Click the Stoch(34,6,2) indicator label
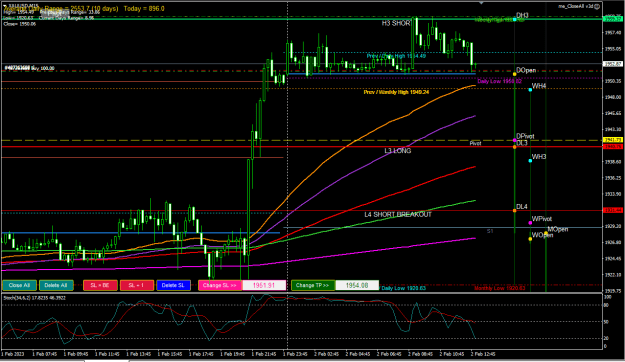Viewport: 625px width, 362px height. (34, 298)
